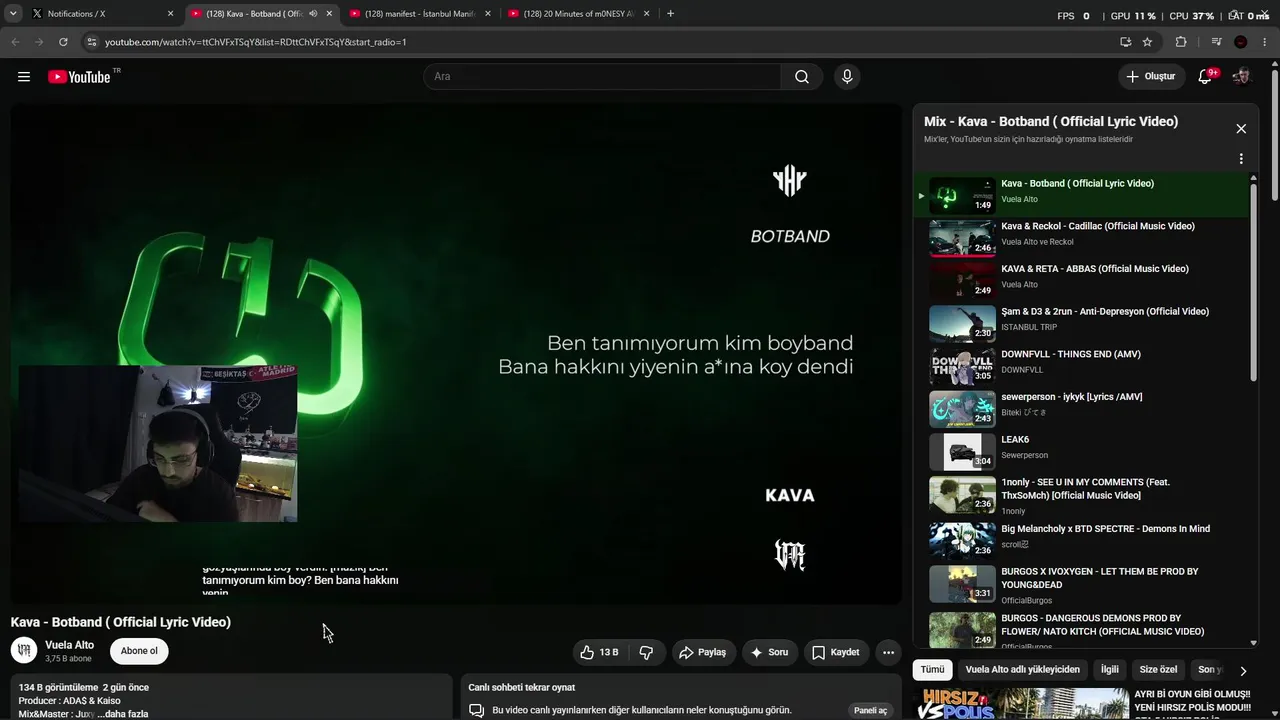Go to the YouTube home logo
1280x720 pixels.
80,77
